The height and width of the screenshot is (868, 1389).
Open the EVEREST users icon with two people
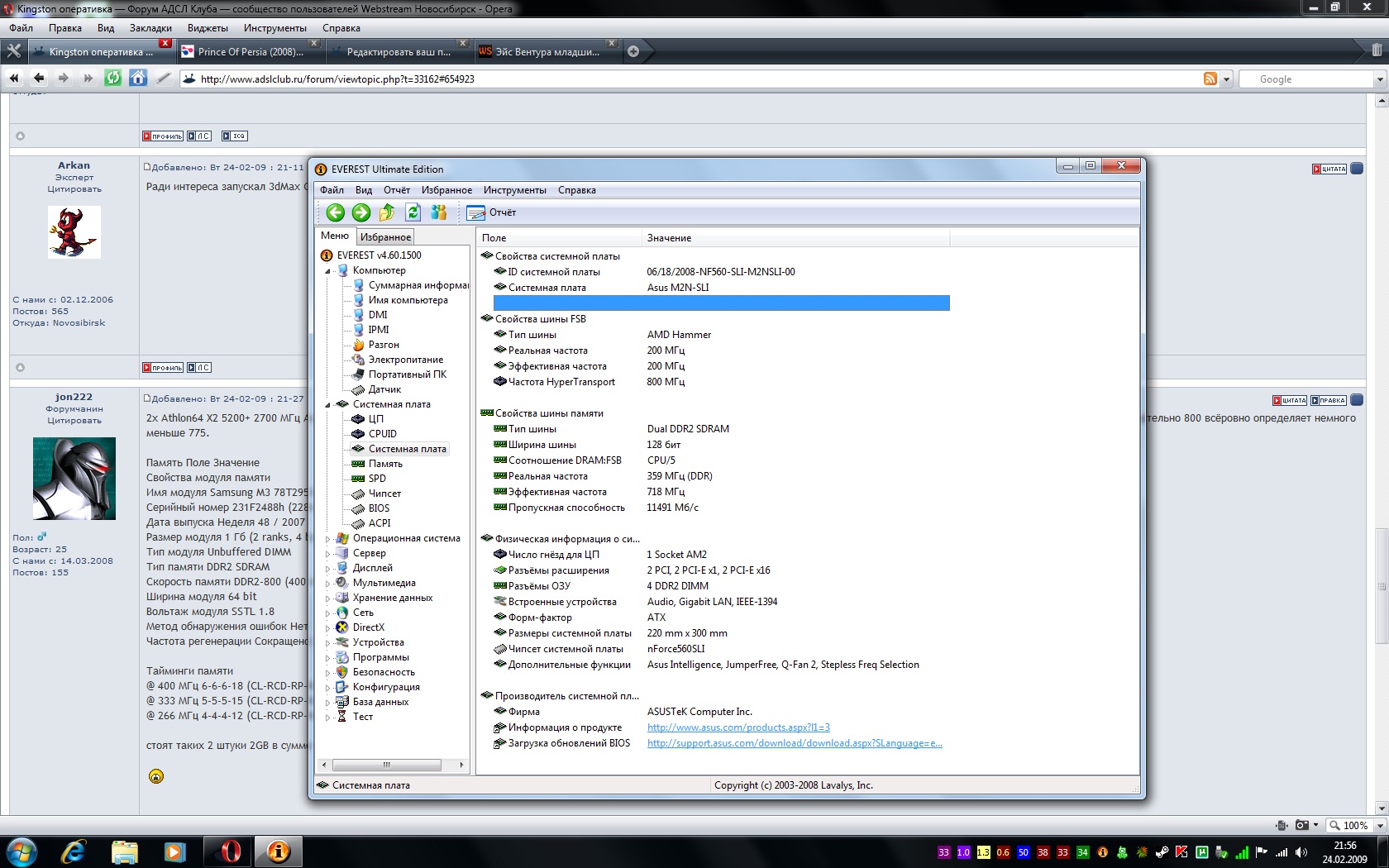[x=439, y=212]
